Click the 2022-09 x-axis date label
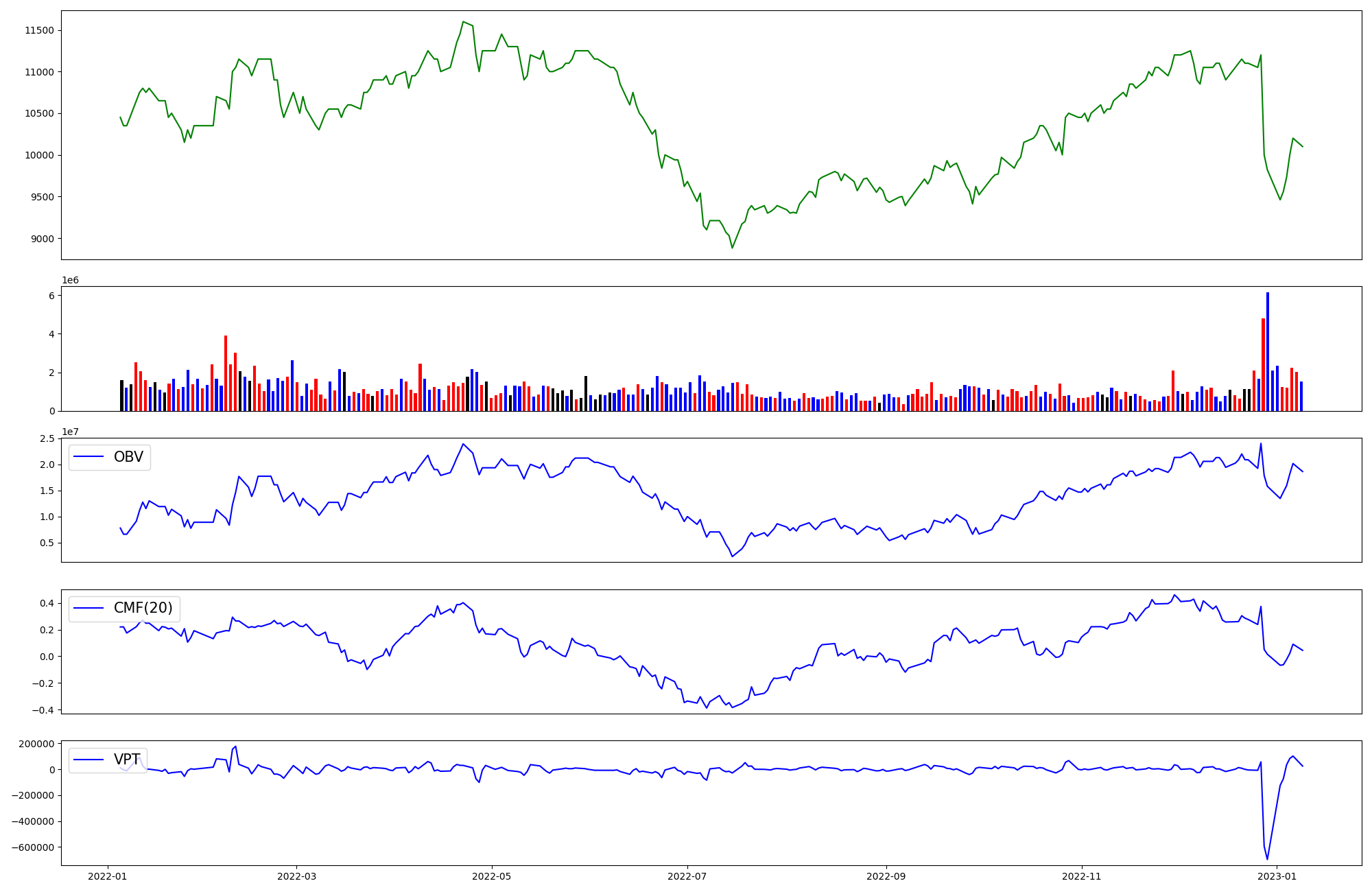This screenshot has width=1372, height=892. tap(886, 876)
